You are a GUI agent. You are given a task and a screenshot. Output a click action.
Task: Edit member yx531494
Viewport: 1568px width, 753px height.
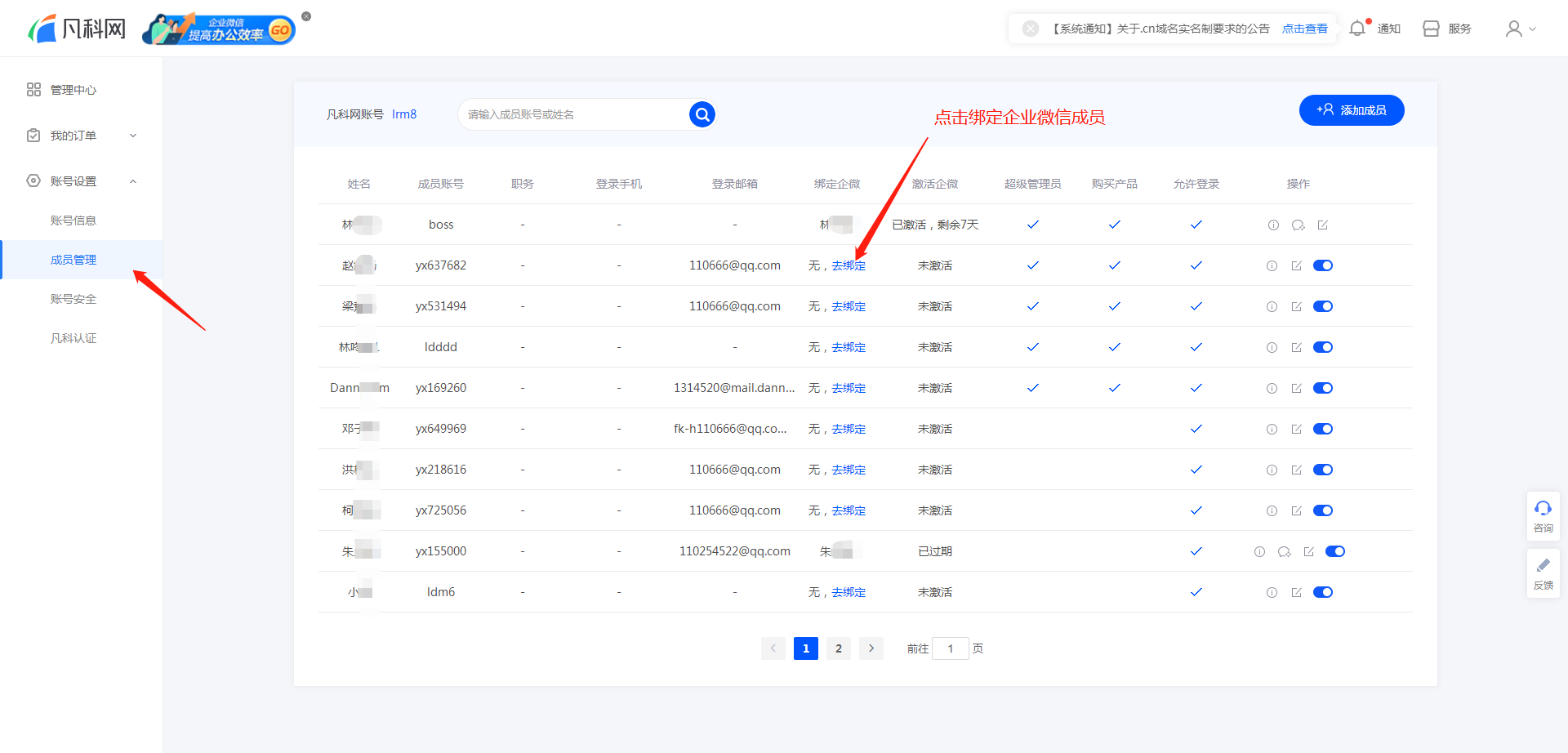(1296, 306)
